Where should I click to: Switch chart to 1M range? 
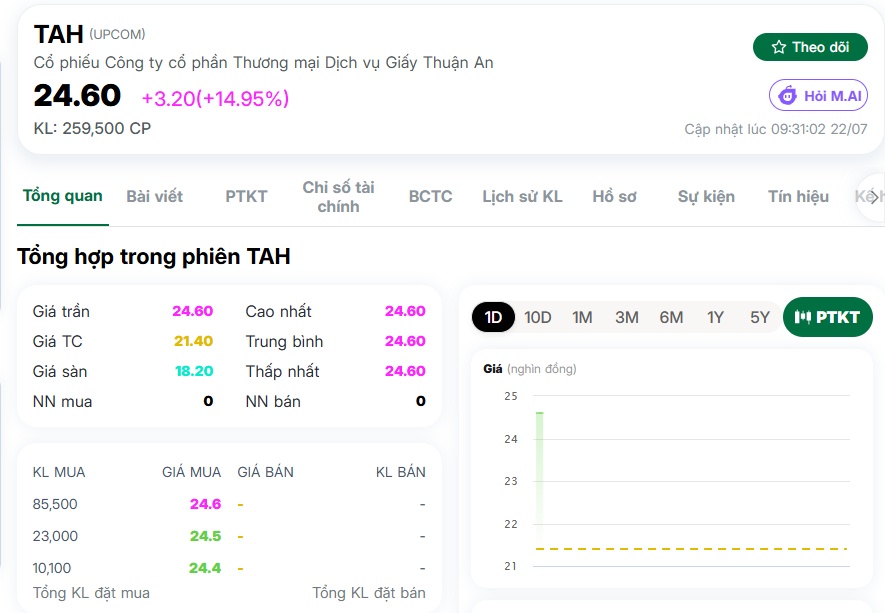[582, 317]
